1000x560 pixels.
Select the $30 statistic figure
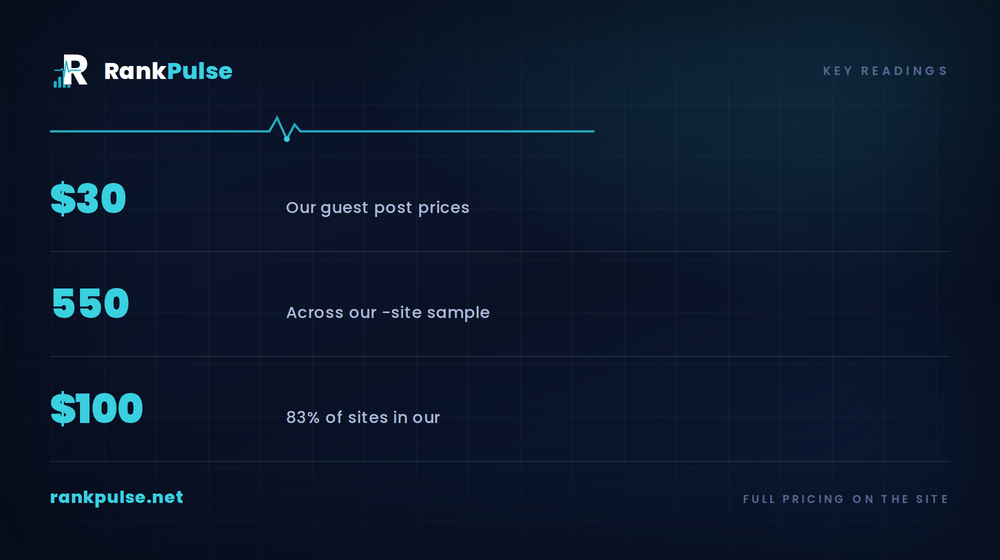(88, 198)
